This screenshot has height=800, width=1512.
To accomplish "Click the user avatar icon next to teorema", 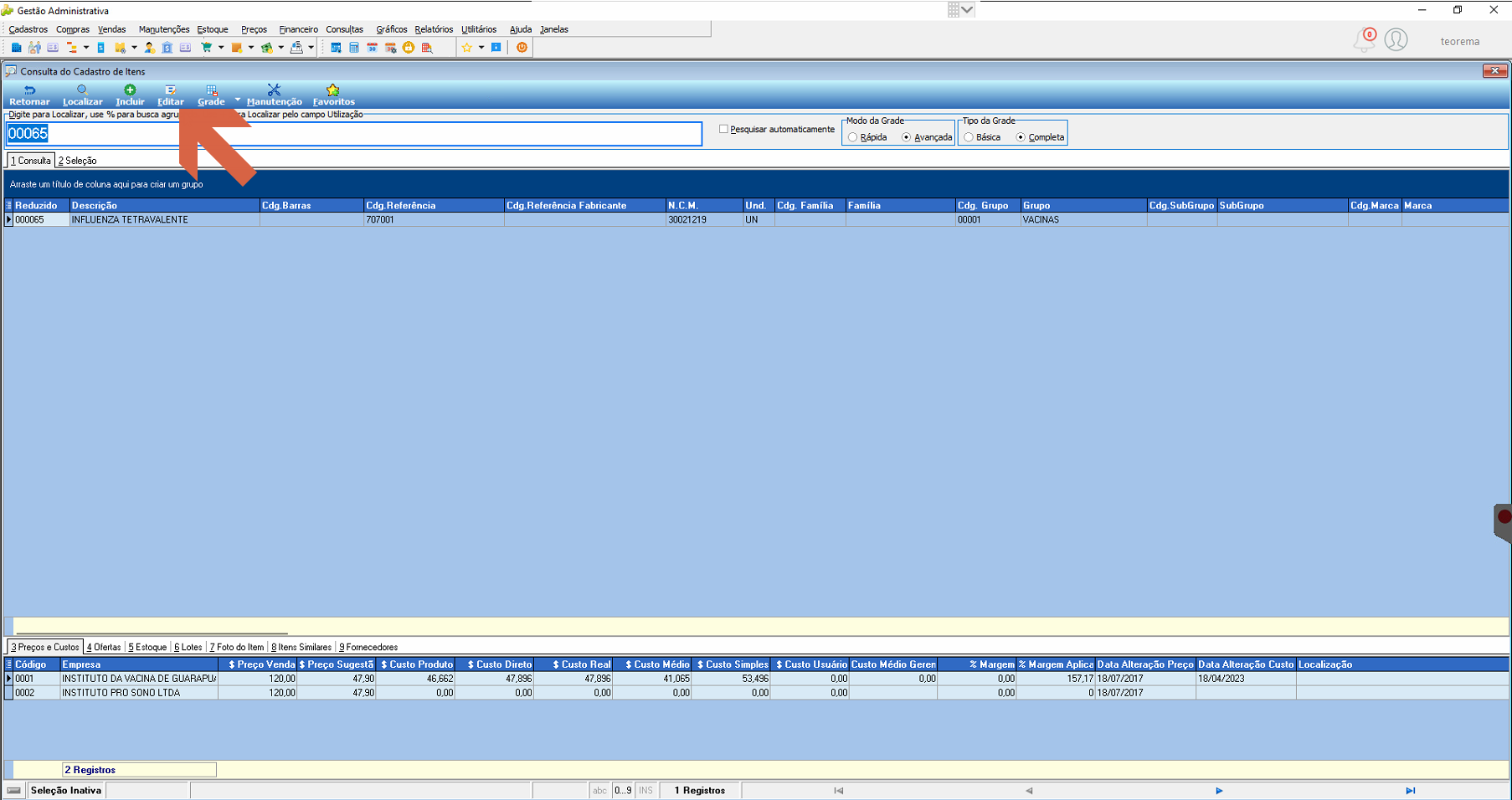I will pos(1396,39).
